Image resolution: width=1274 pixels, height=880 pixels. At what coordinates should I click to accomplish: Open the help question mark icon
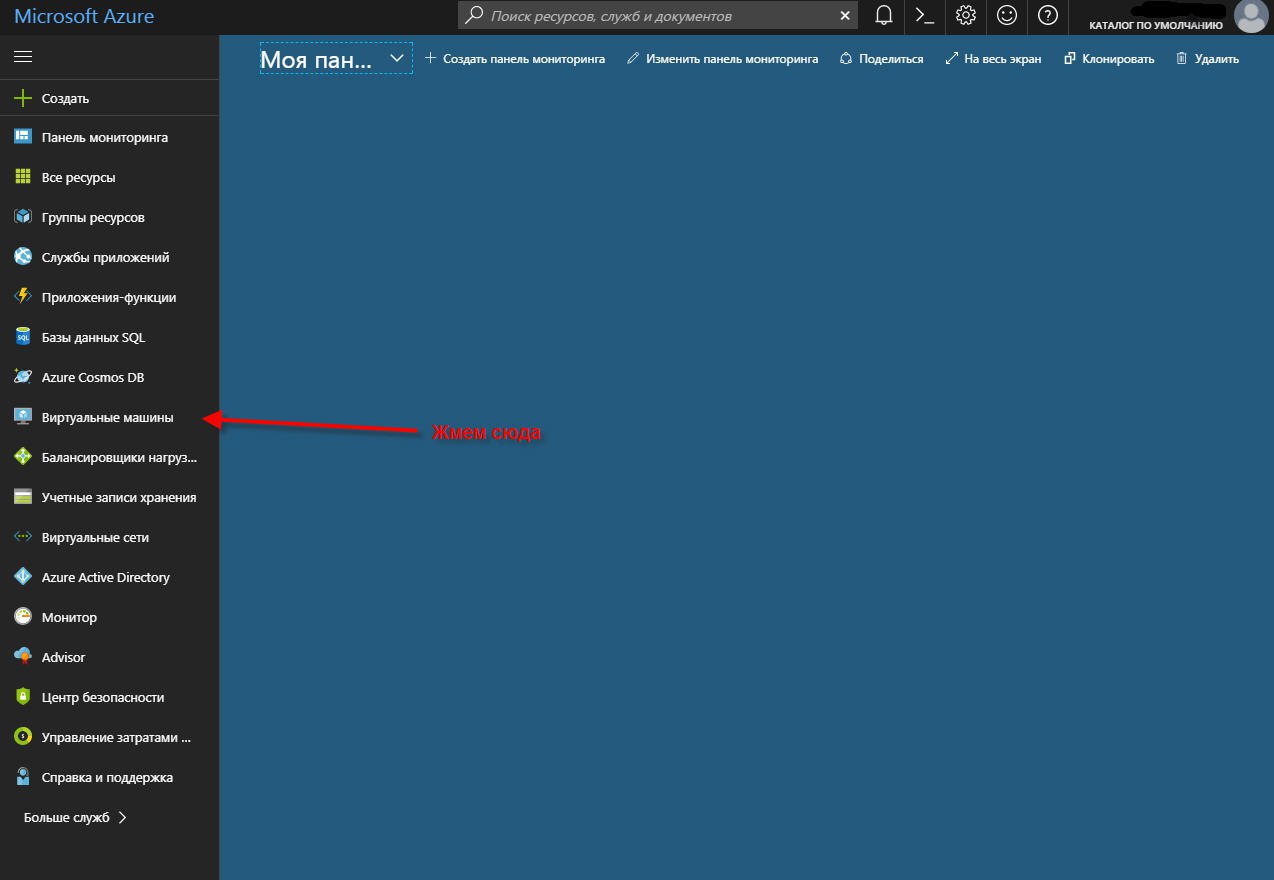coord(1047,16)
